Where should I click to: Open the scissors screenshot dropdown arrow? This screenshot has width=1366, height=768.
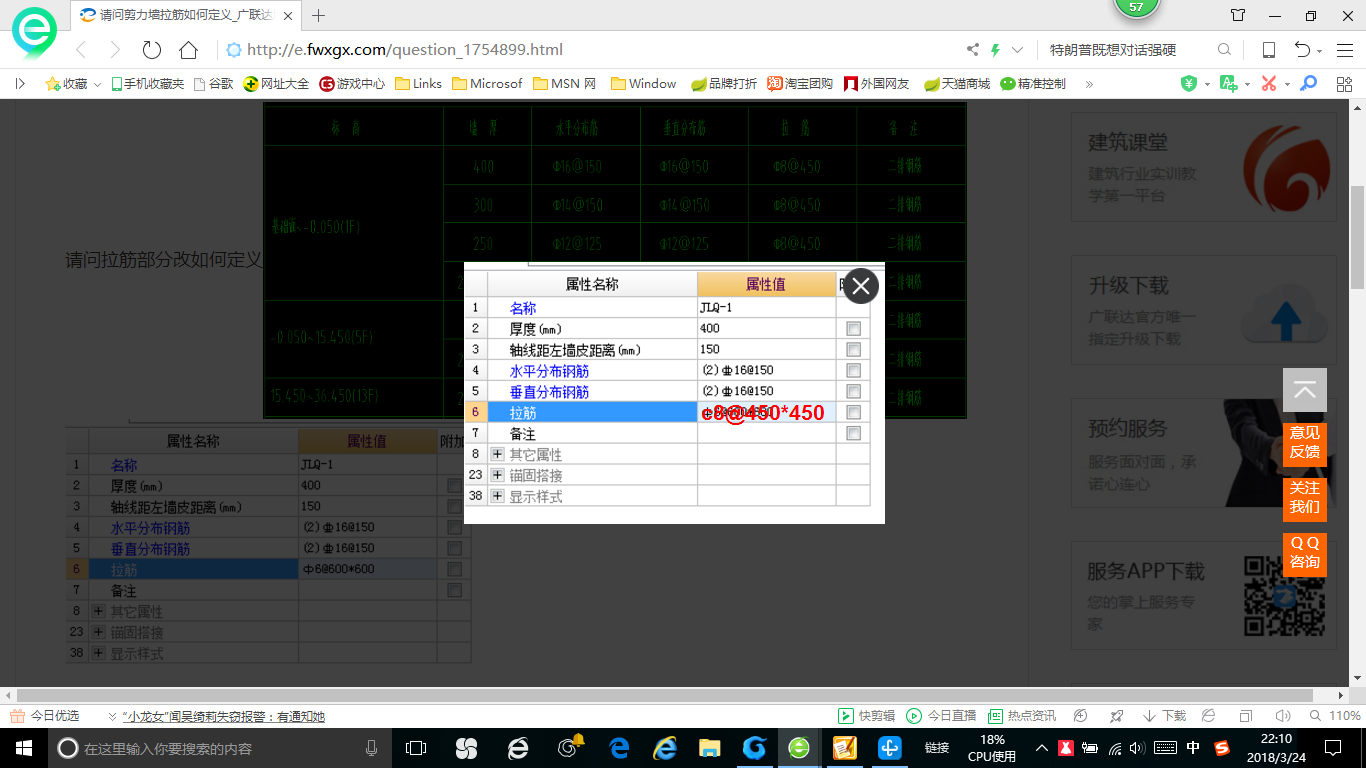pyautogui.click(x=1287, y=85)
